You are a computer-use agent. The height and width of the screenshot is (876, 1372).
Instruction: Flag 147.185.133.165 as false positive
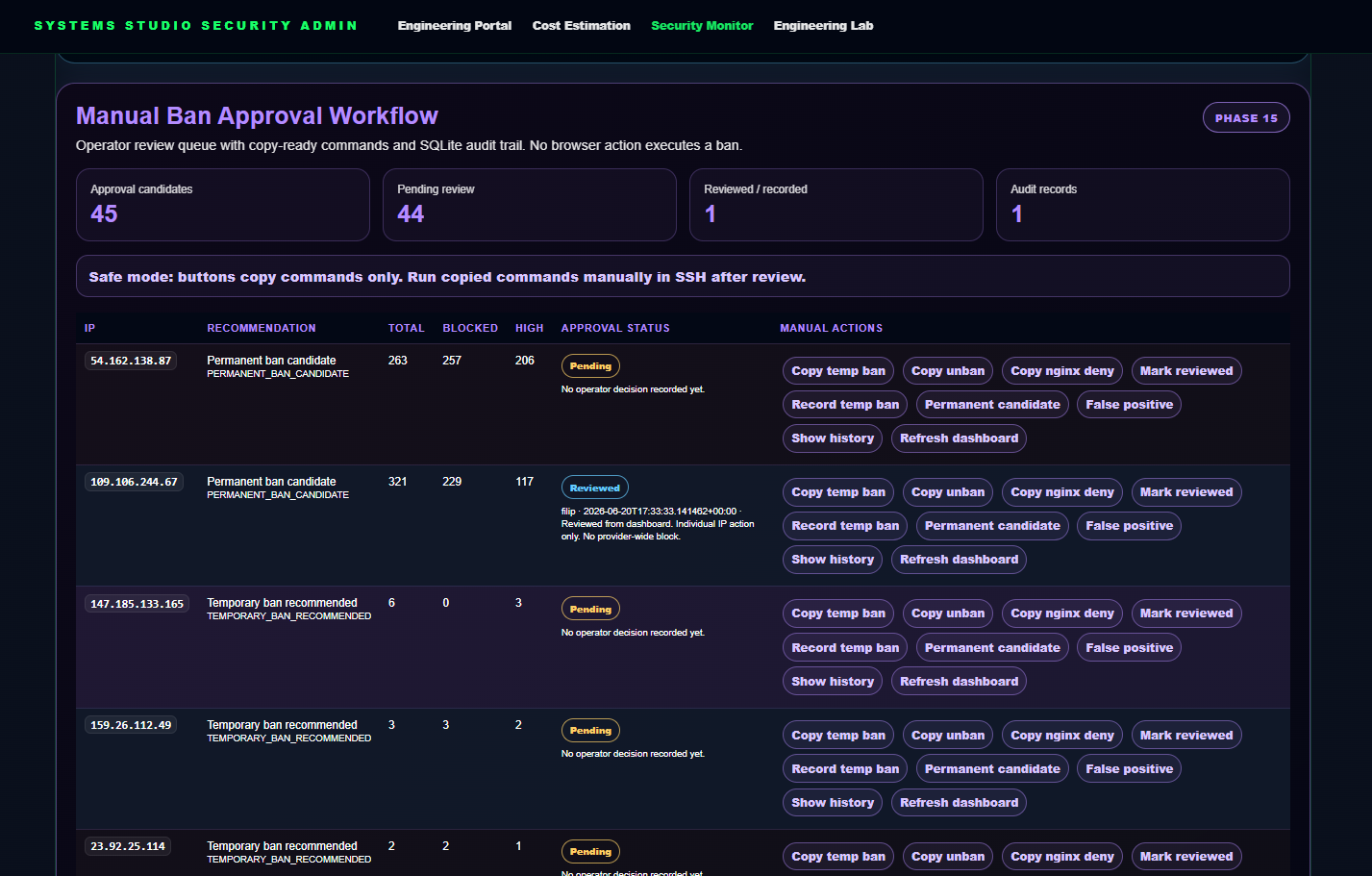(1129, 648)
